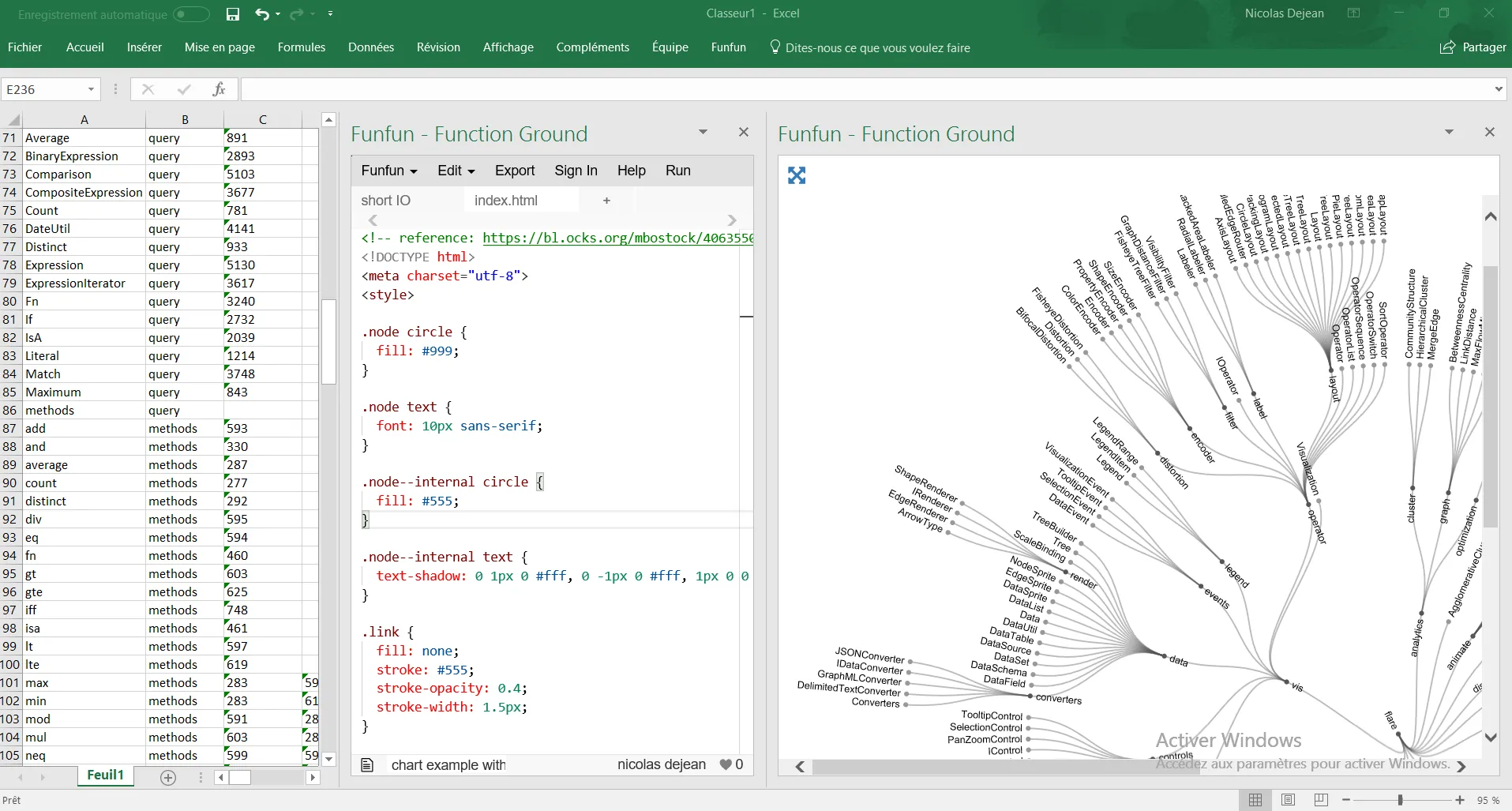The image size is (1512, 811).
Task: Click the fullscreen expand icon in chart pane
Action: point(797,175)
